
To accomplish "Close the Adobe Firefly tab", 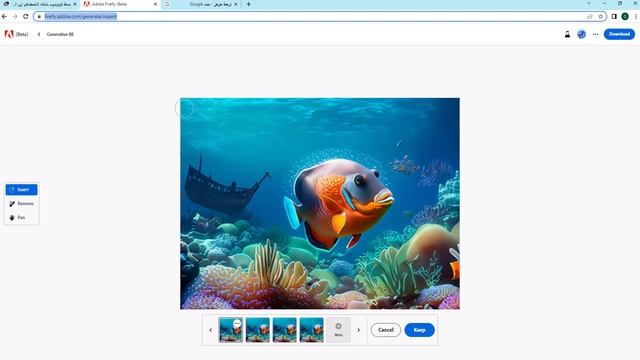I will pos(155,4).
